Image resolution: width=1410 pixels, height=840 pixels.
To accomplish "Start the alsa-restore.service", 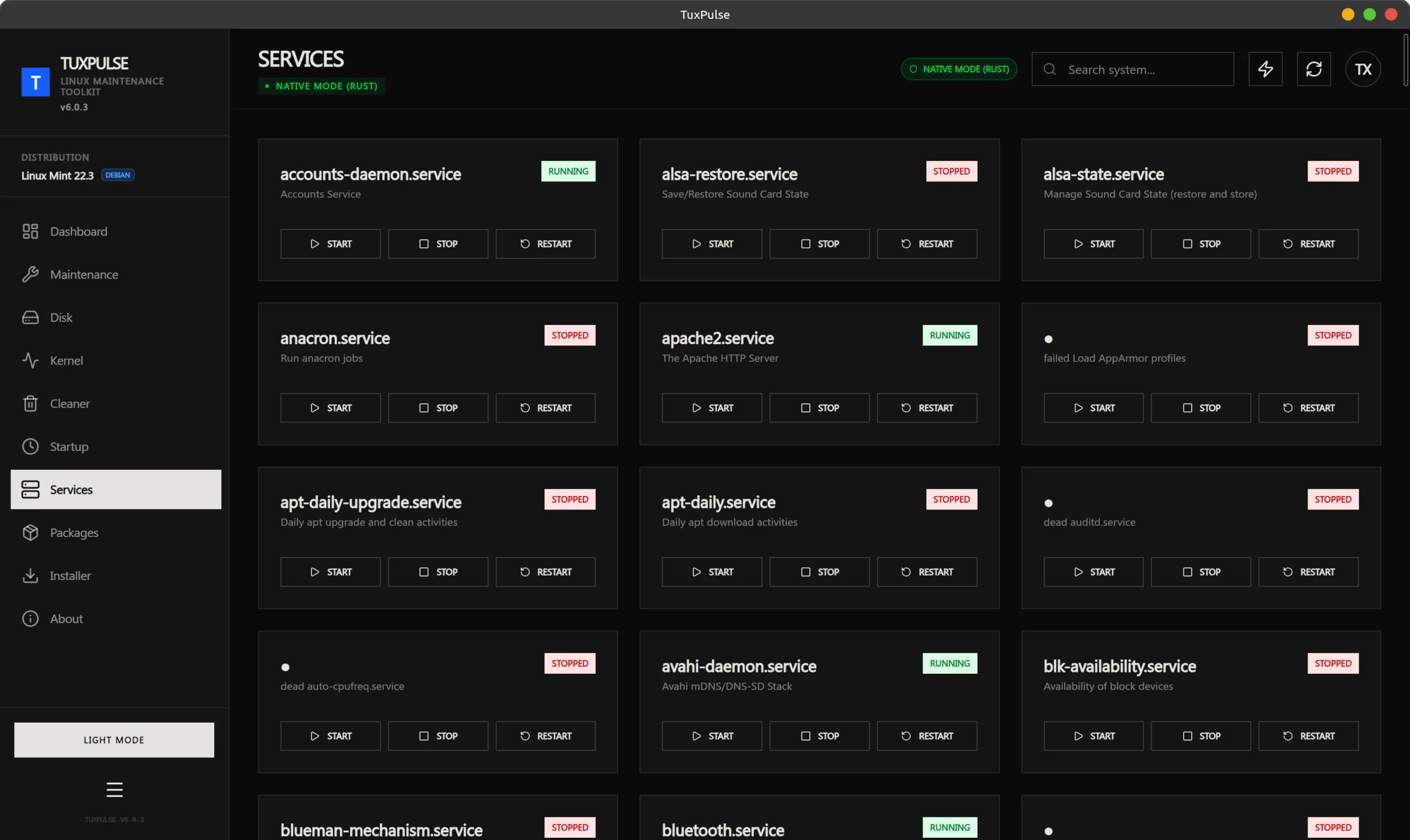I will 711,244.
